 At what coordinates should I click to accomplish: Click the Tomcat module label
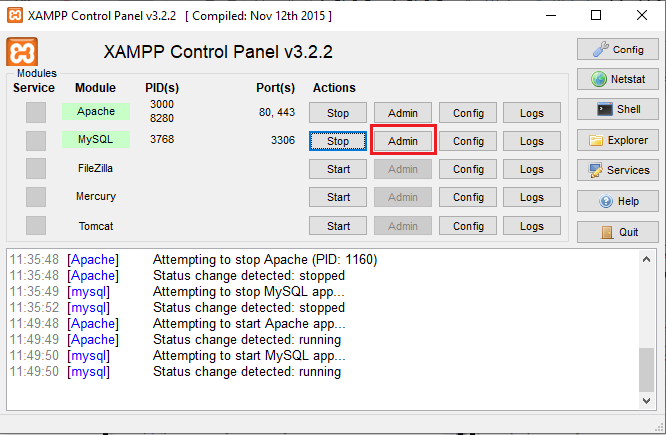click(96, 226)
